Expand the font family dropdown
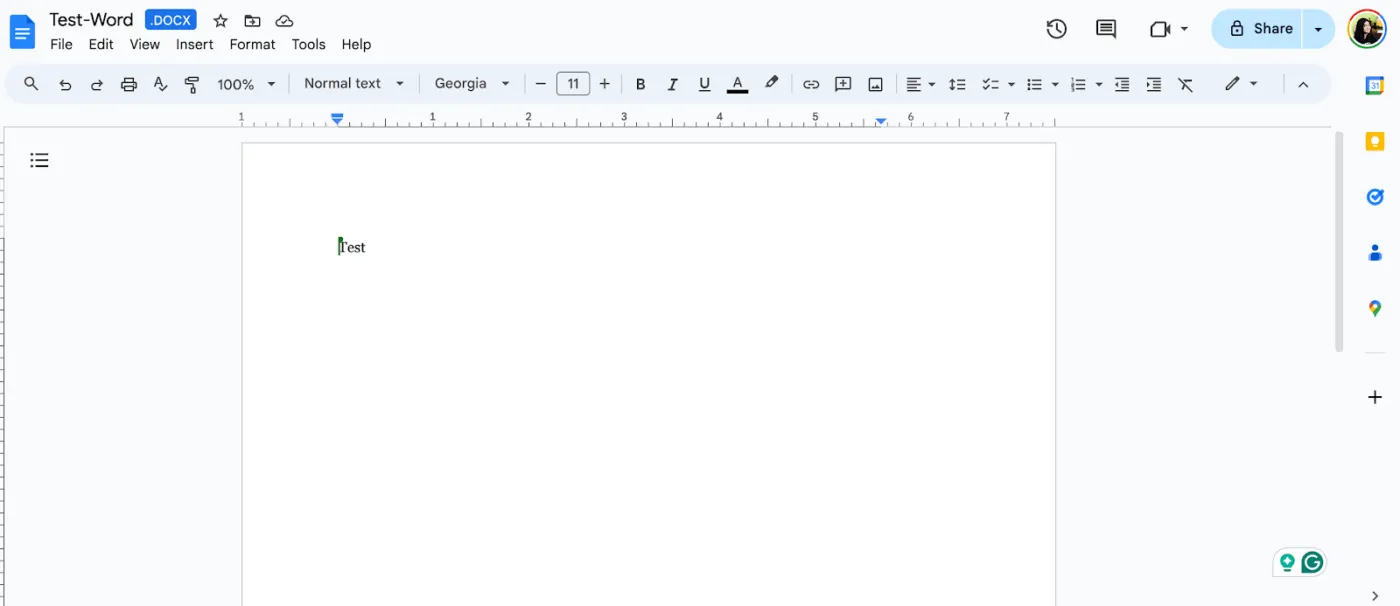Viewport: 1400px width, 606px height. [x=470, y=84]
